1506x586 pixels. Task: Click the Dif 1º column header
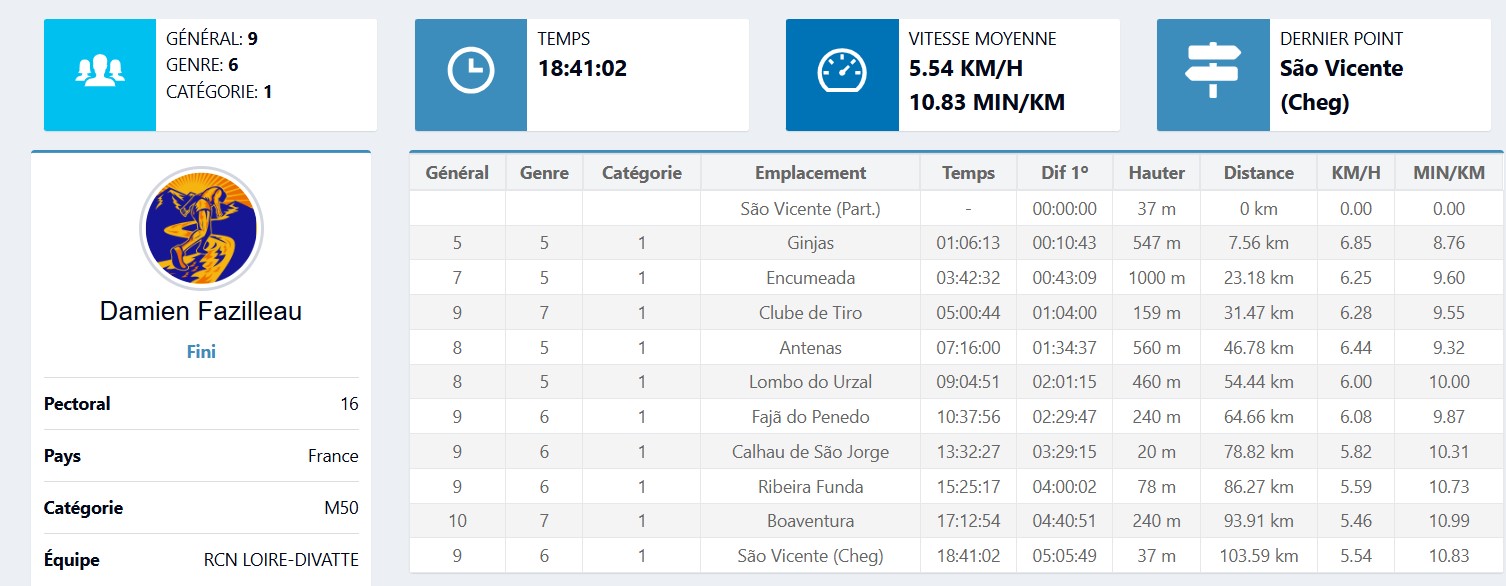coord(1064,173)
